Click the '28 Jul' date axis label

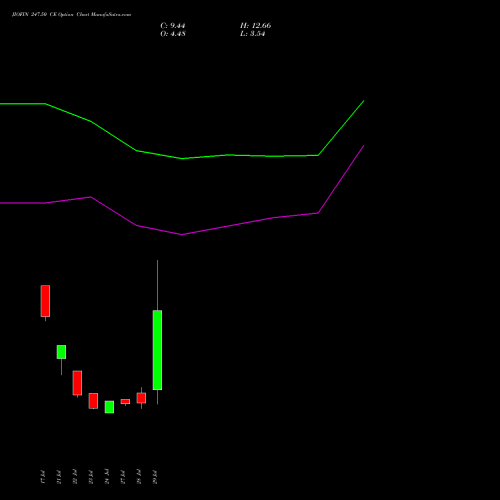click(139, 477)
